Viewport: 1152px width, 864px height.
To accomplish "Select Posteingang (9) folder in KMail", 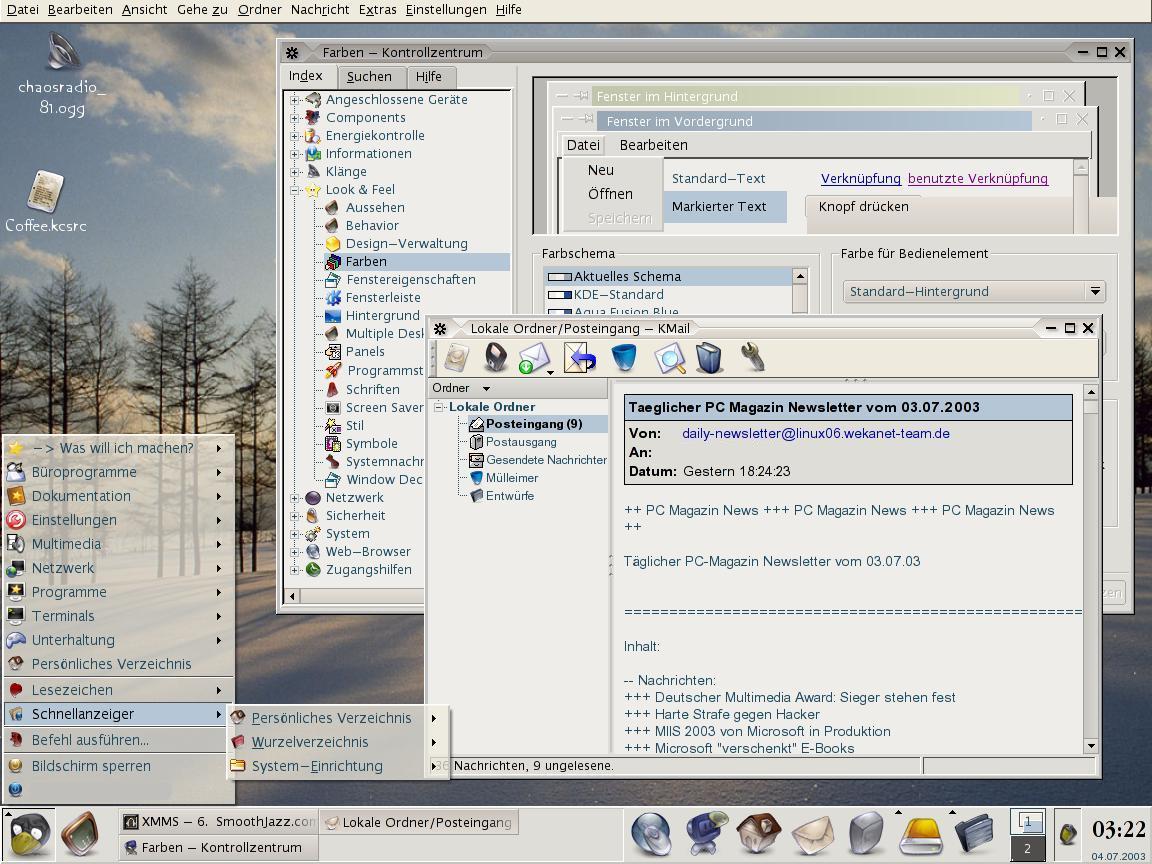I will (533, 424).
